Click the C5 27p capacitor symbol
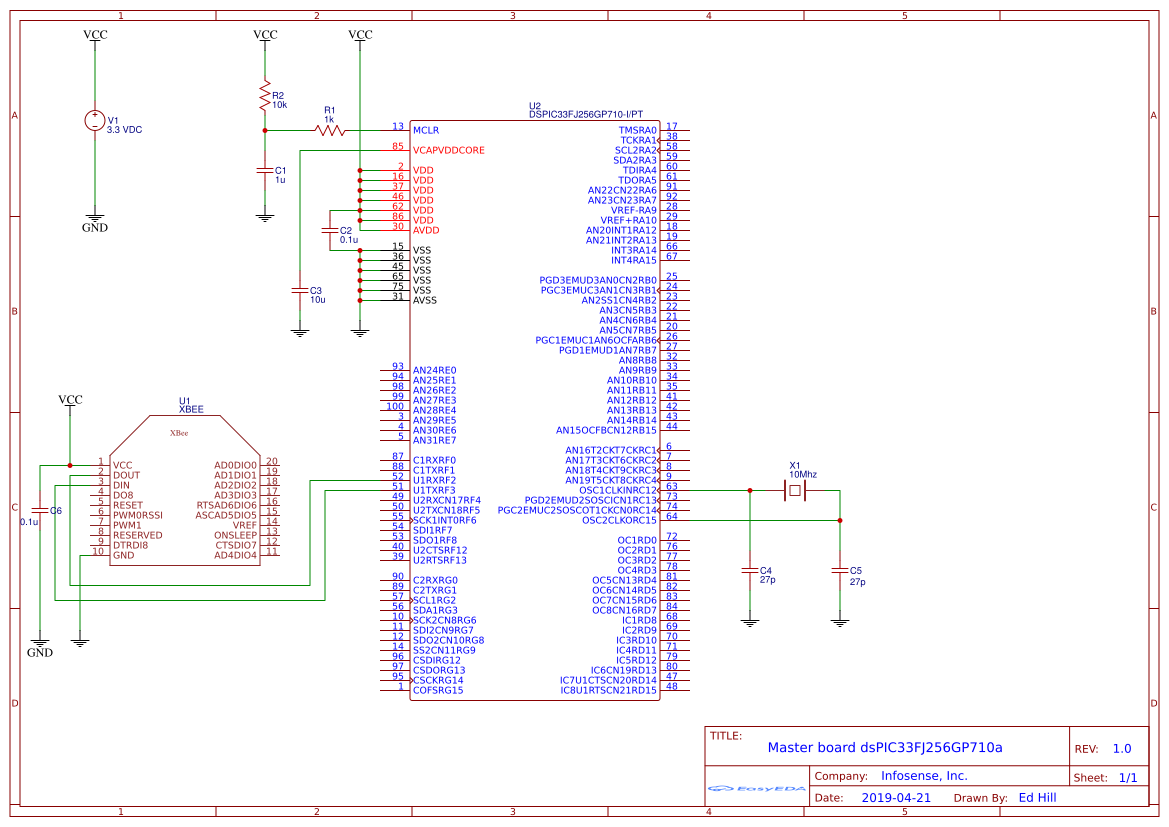This screenshot has height=827, width=1169. coord(840,572)
